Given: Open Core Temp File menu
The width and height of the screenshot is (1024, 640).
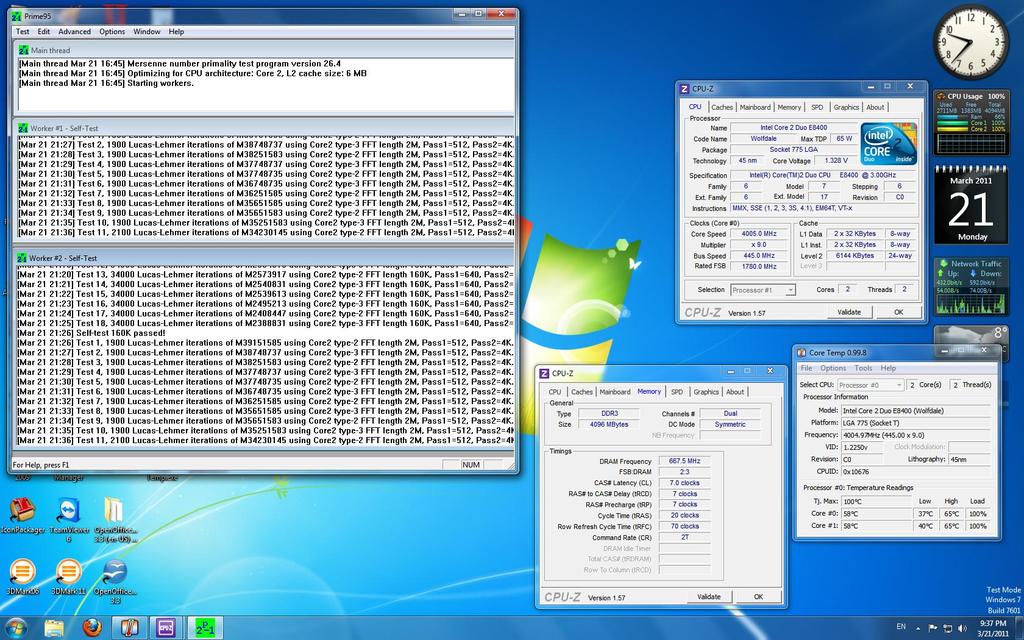Looking at the screenshot, I should 807,368.
